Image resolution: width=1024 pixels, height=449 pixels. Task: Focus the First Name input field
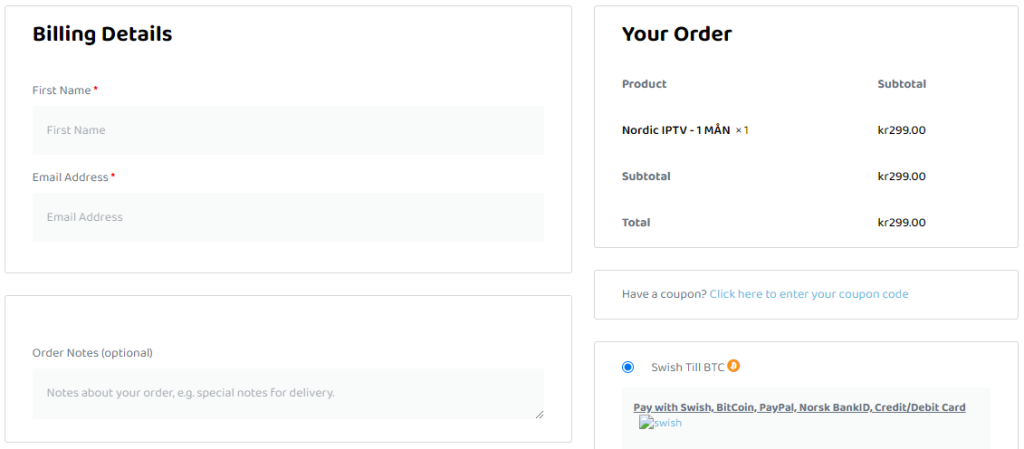[288, 130]
